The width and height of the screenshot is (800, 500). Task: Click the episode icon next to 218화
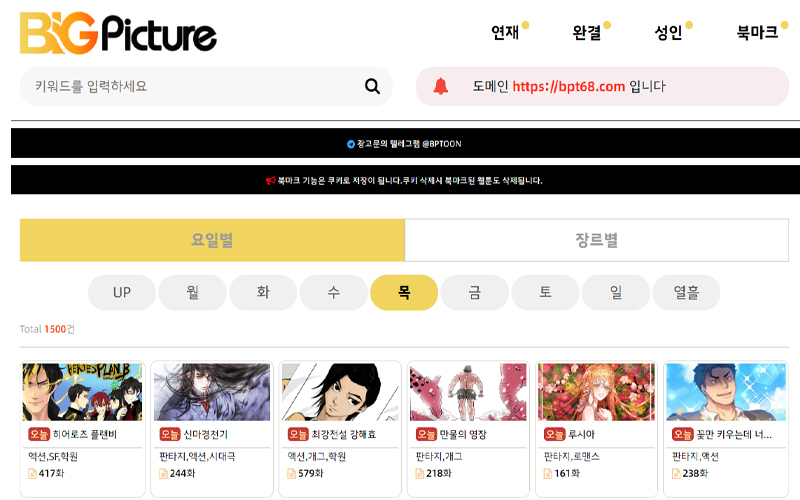[x=420, y=473]
